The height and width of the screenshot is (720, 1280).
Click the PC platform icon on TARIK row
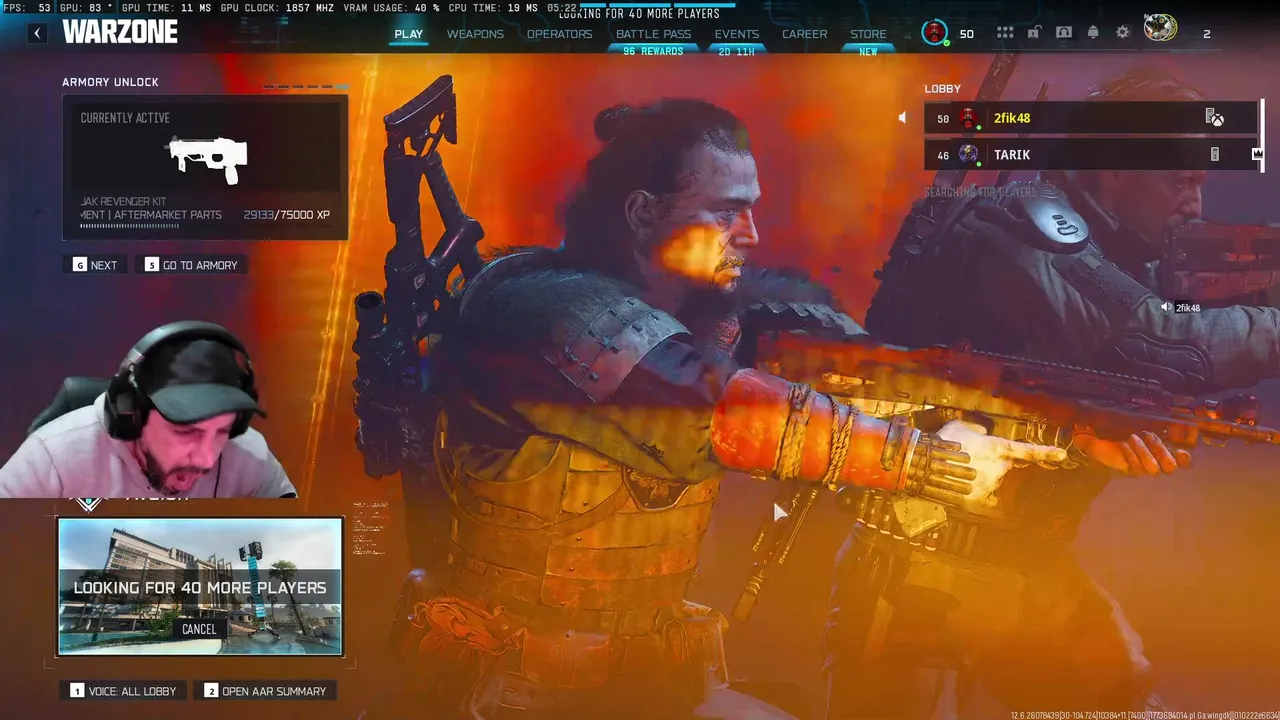[1215, 154]
